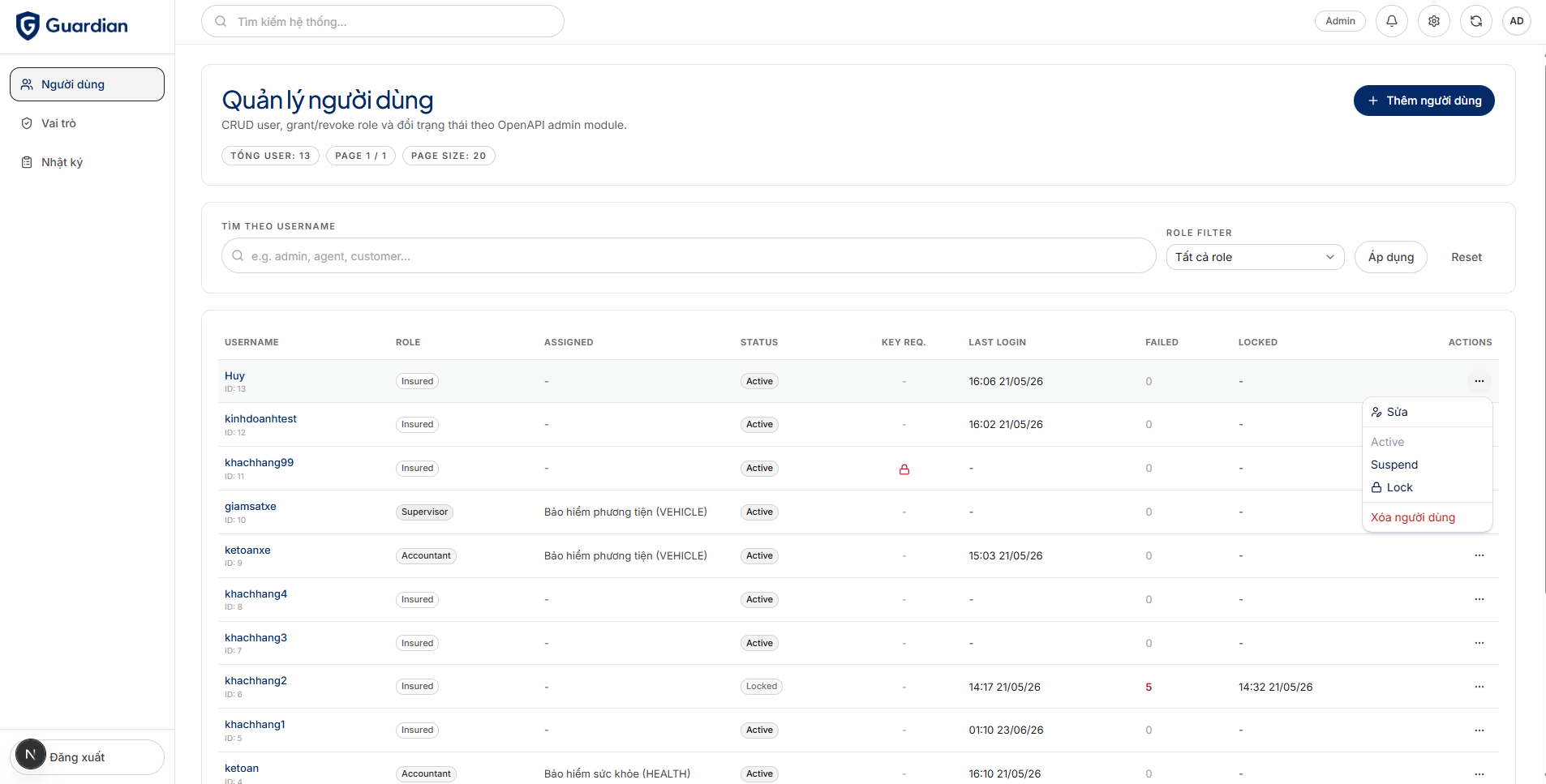Click the Áp dụng button
1546x784 pixels.
click(1390, 257)
